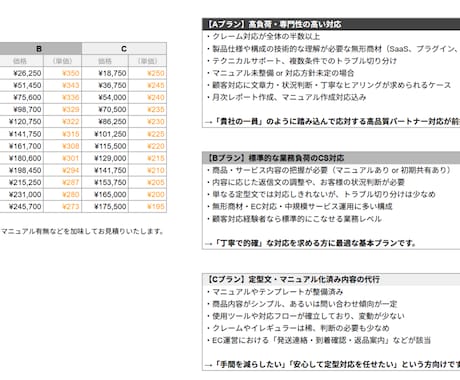Click cell containing ¥36,750
Viewport: 460px width, 380px height.
(105, 85)
